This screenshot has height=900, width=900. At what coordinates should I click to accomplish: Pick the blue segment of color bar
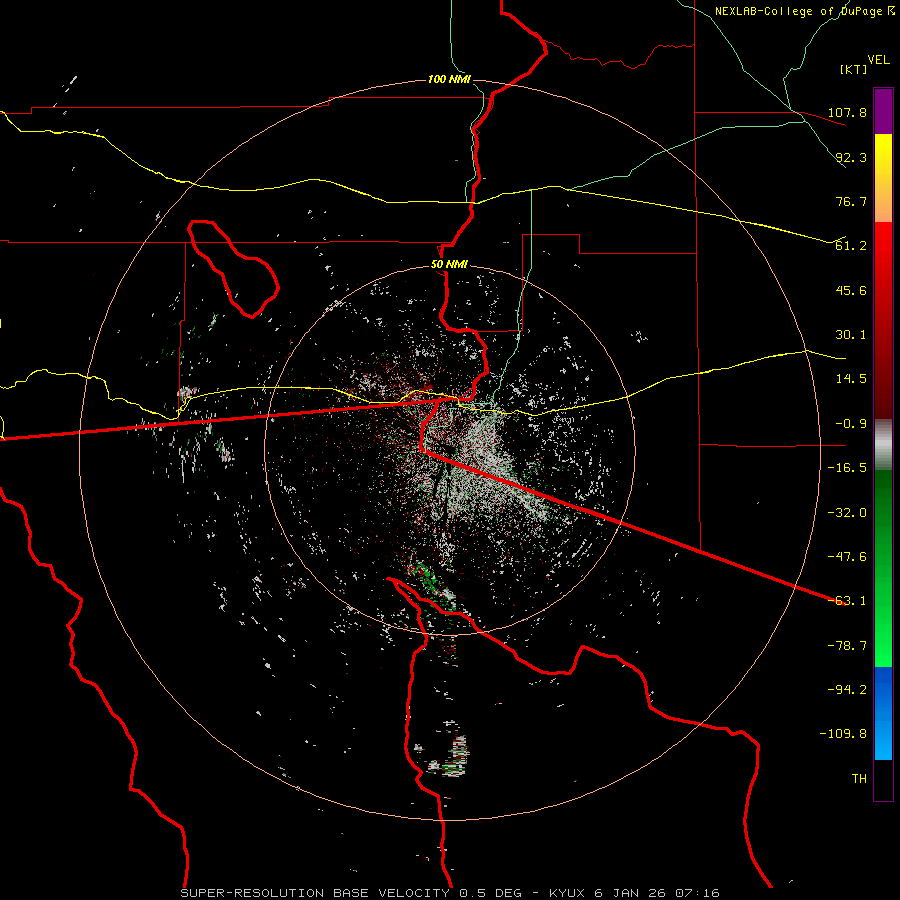click(x=883, y=713)
